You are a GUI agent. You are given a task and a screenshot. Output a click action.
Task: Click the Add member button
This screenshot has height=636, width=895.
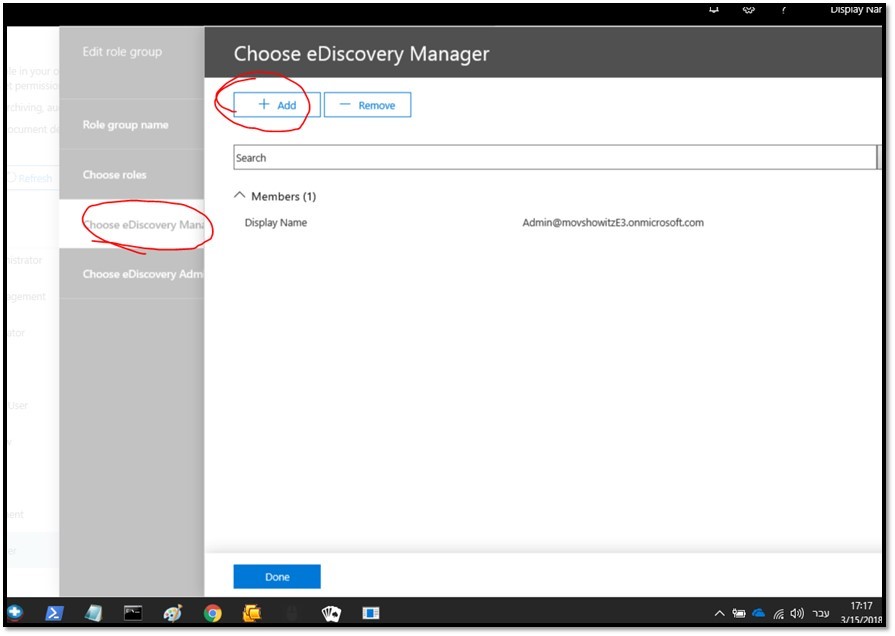tap(277, 105)
